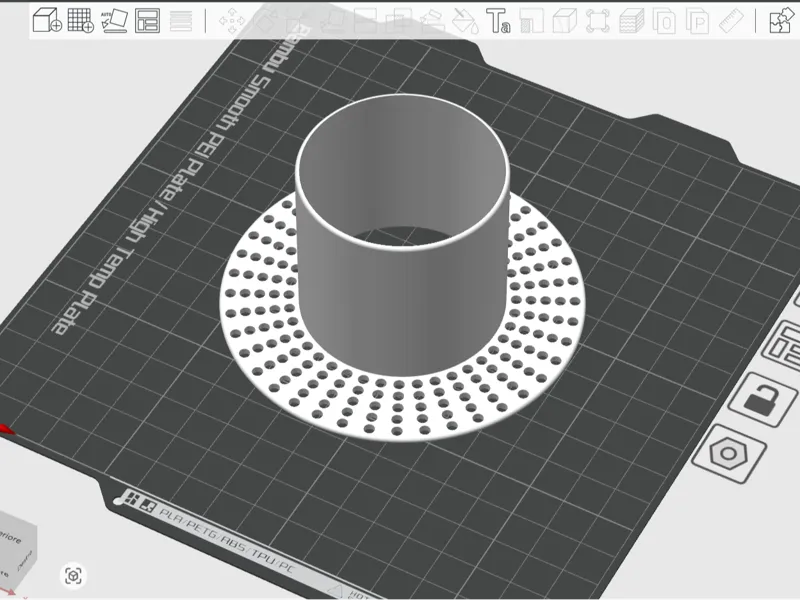
Task: Click the toolbar icon right of Text
Action: [531, 20]
